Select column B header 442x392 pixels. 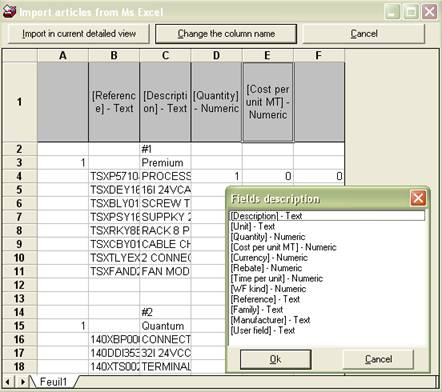pyautogui.click(x=114, y=55)
